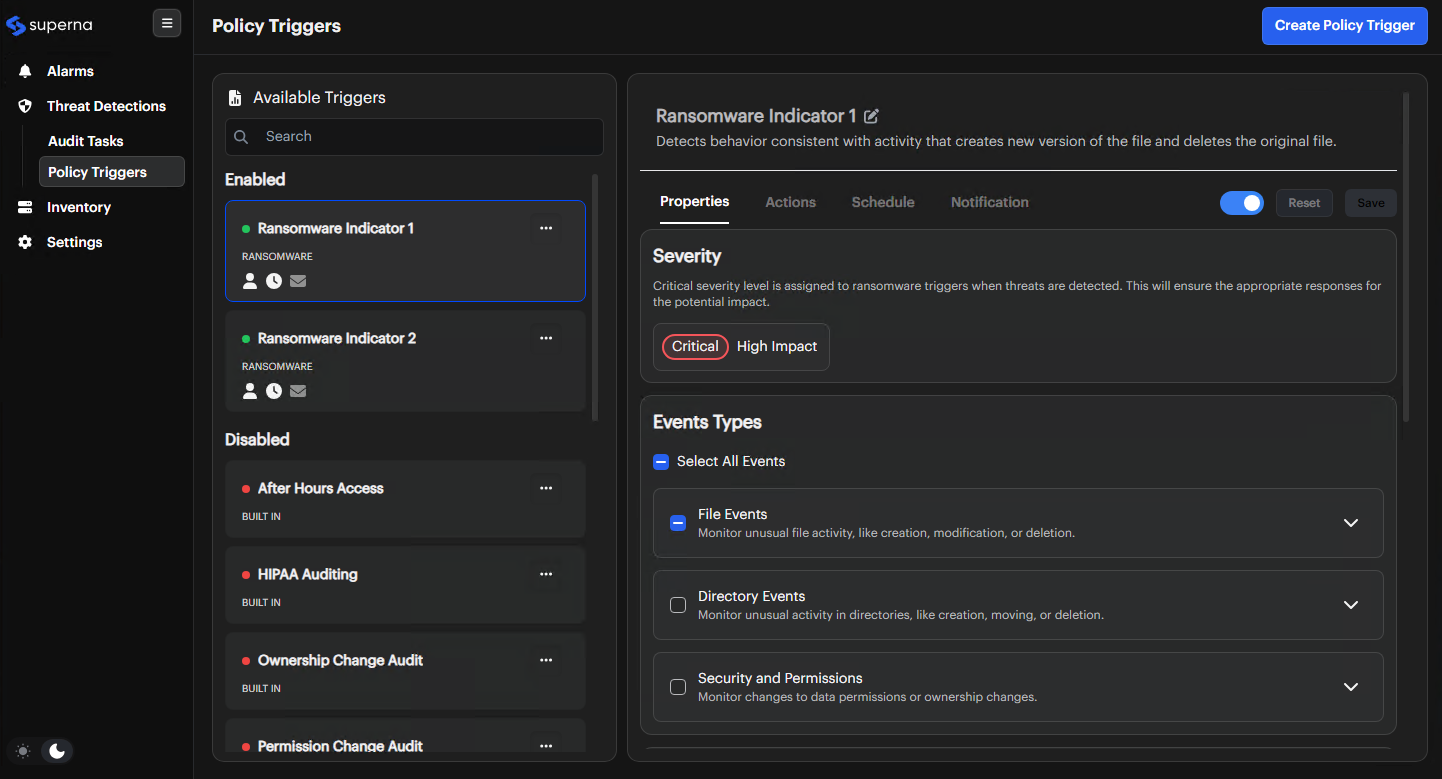The image size is (1442, 779).
Task: Switch to the Schedule tab
Action: pos(883,202)
